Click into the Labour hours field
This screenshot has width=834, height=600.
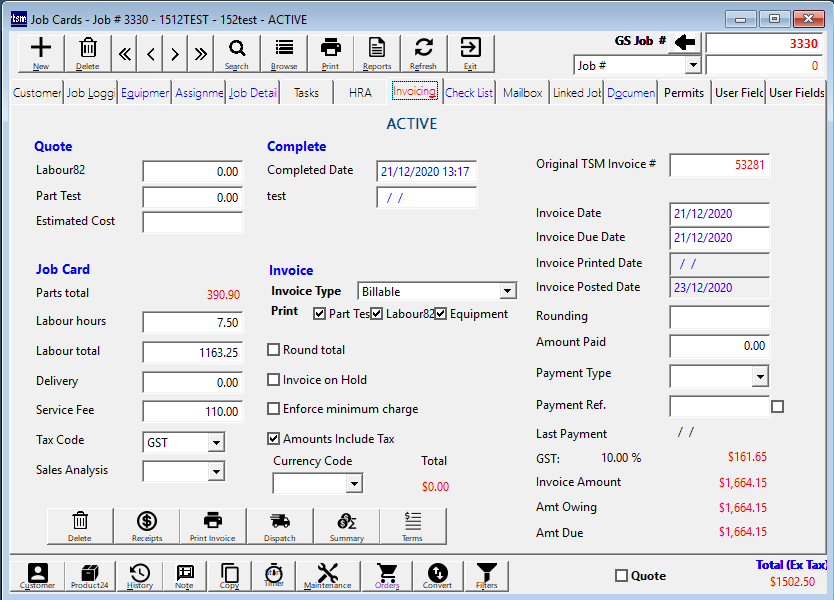click(193, 322)
